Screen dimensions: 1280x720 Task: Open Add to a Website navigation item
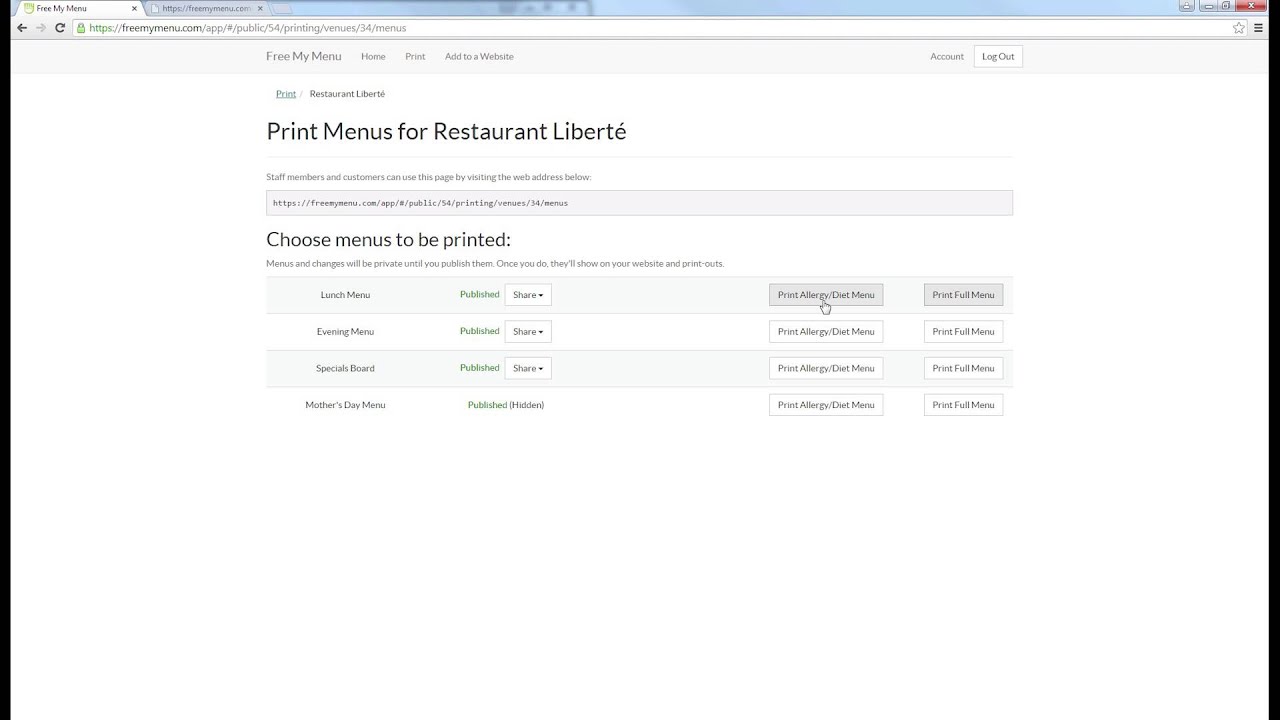pyautogui.click(x=479, y=56)
